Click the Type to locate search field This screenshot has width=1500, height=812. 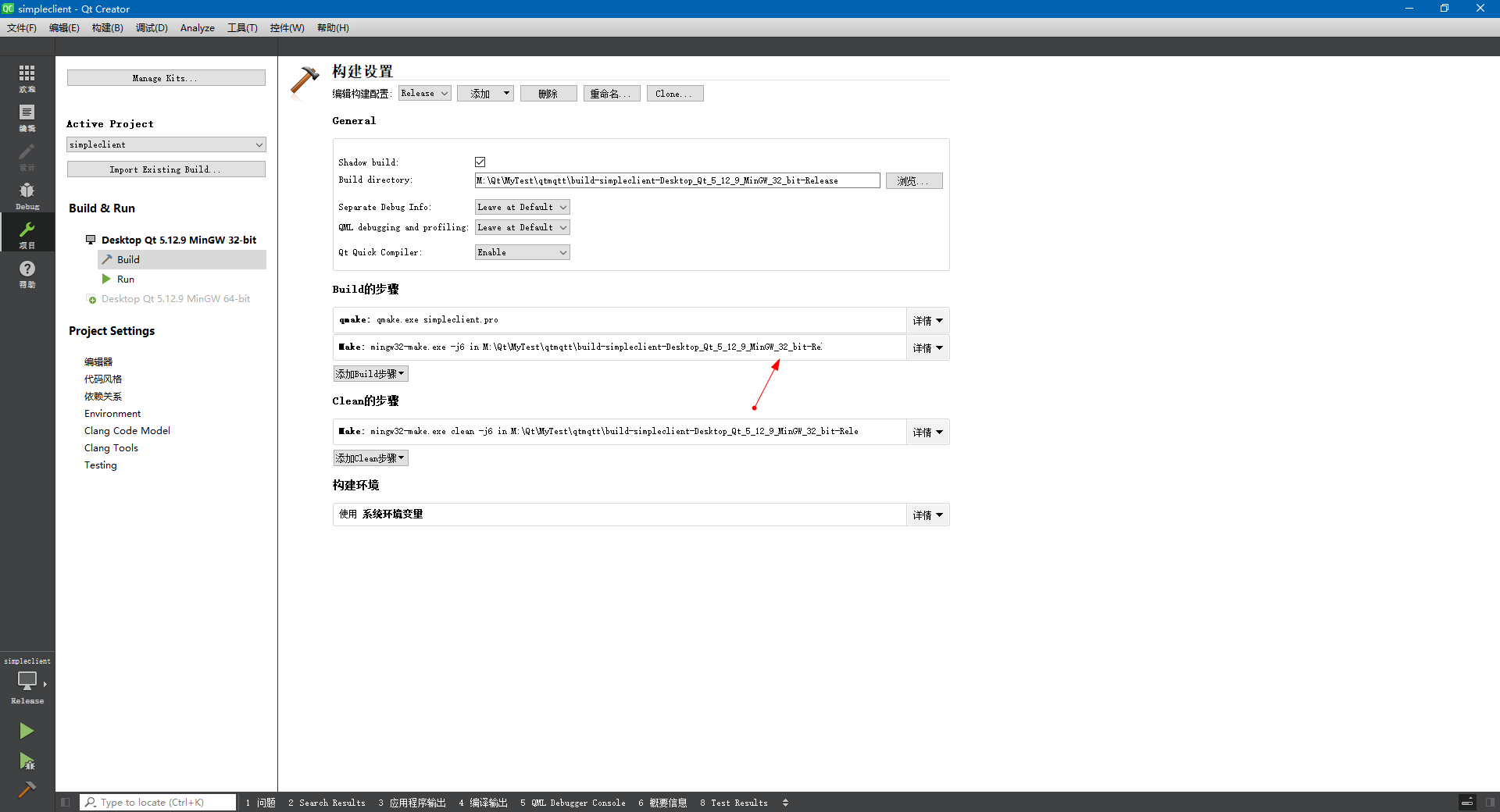156,803
